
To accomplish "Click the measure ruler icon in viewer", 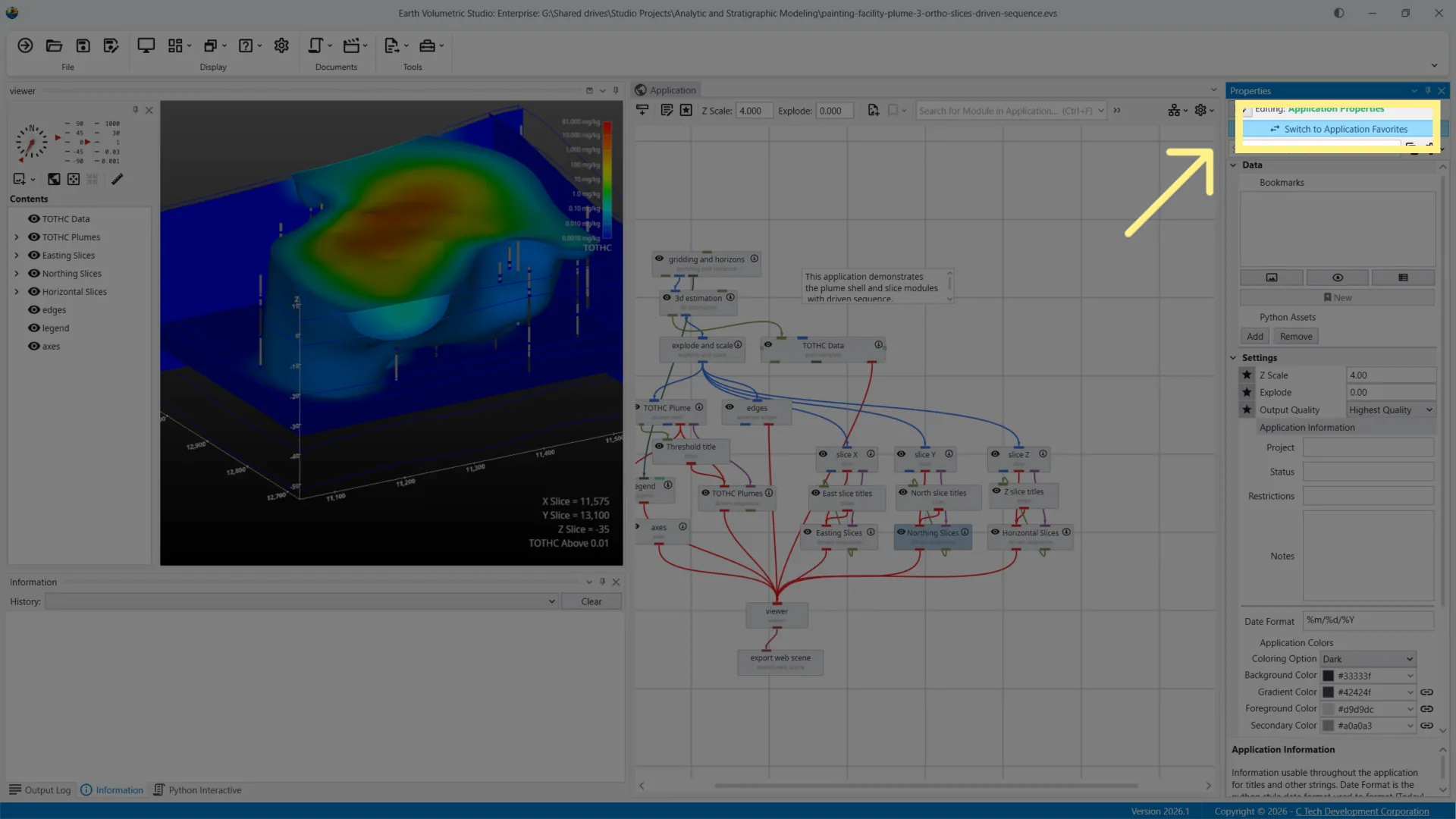I will (x=118, y=179).
